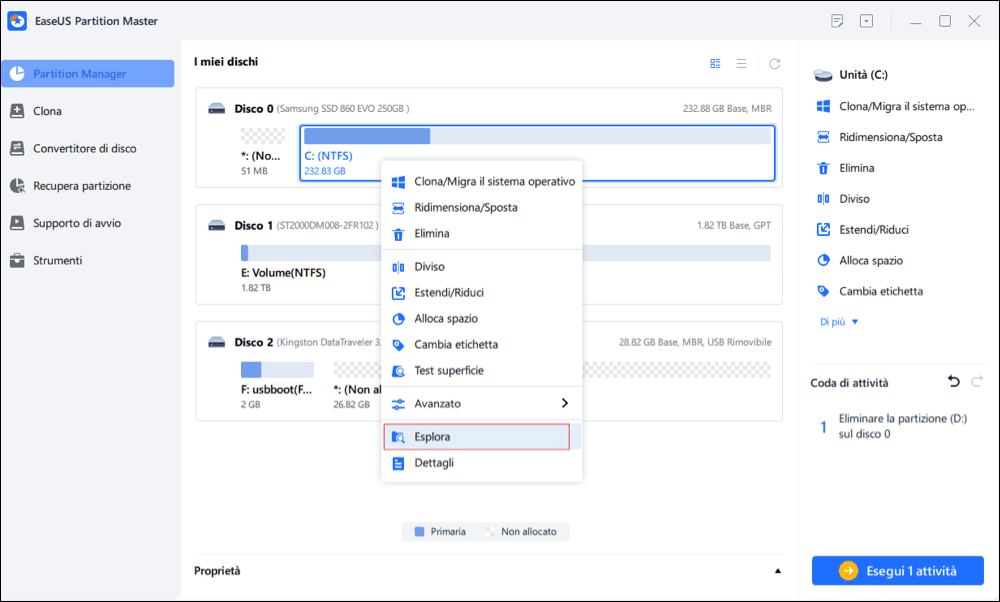Choose Dettagli in context menu
The image size is (1000, 602).
point(482,463)
